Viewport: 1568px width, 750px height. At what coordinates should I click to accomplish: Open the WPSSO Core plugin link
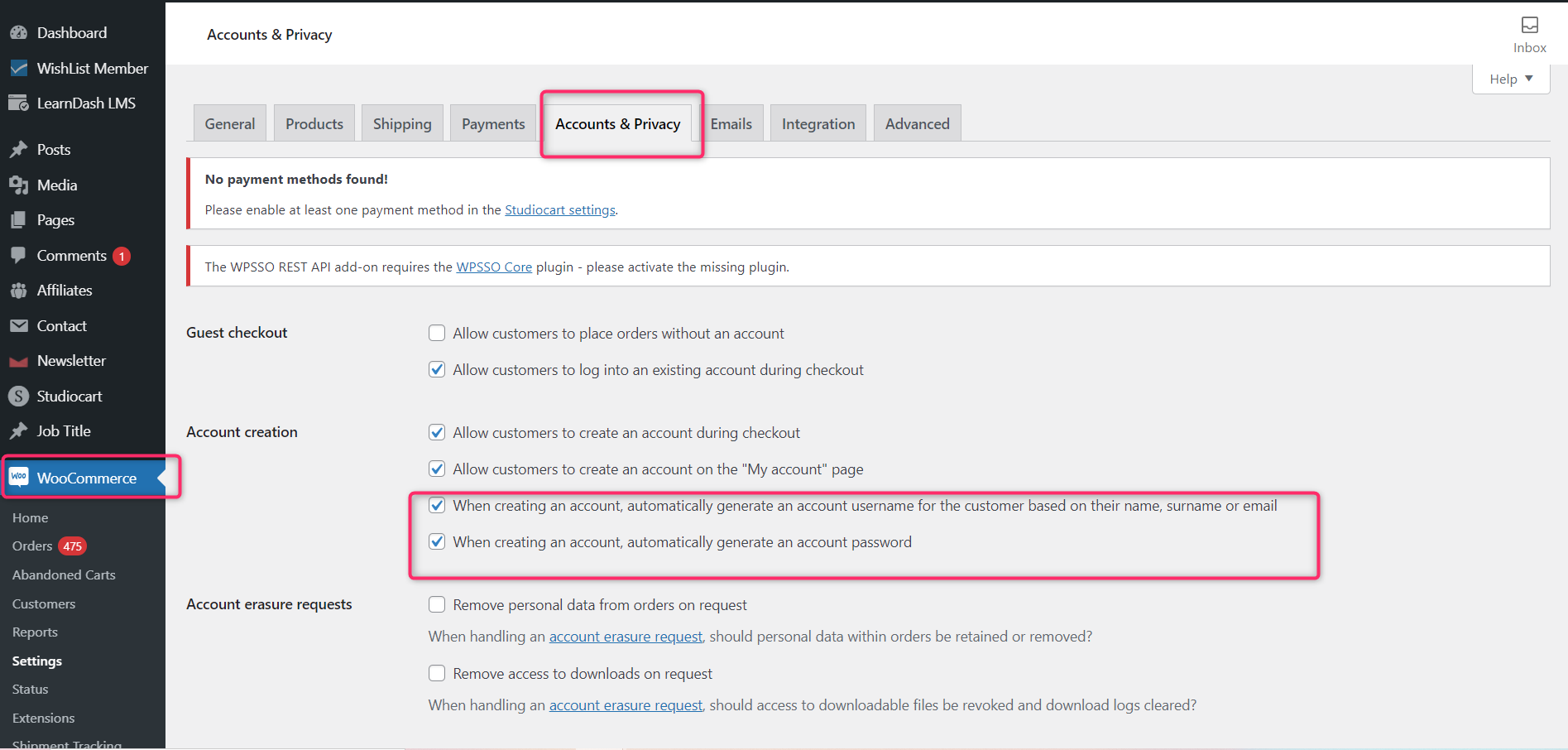[x=494, y=267]
